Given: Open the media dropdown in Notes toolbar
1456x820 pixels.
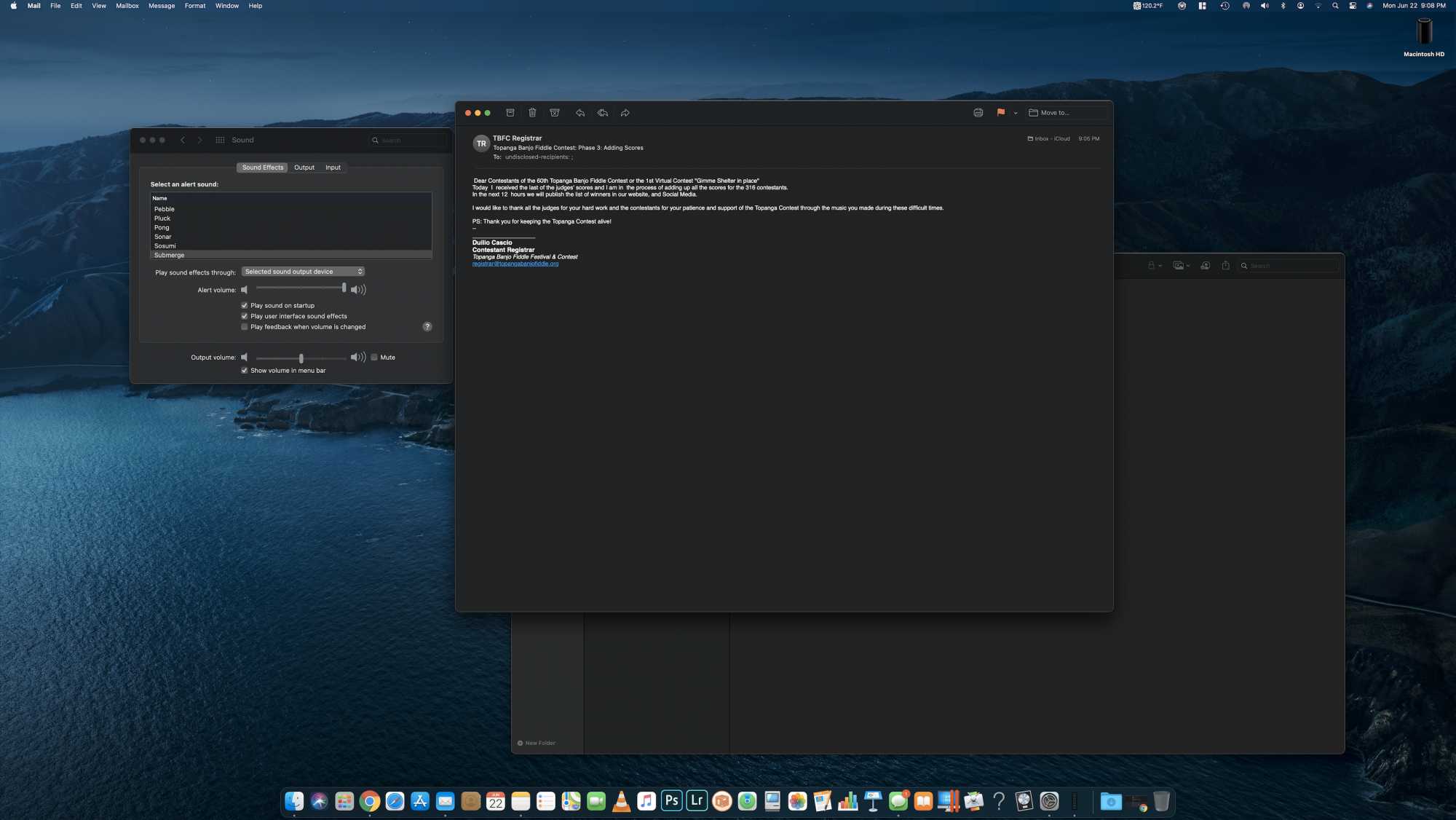Looking at the screenshot, I should click(1182, 266).
